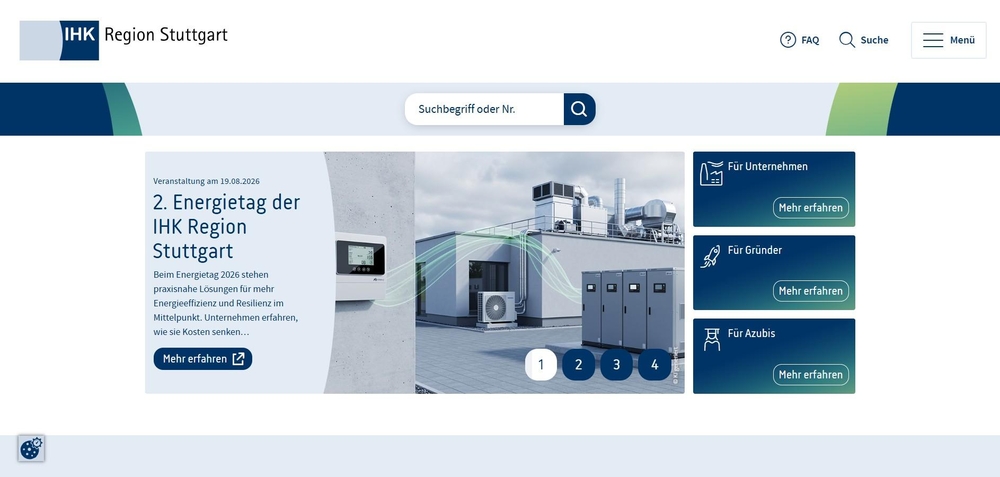Click the Energietag 2026 description paragraph
This screenshot has height=477, width=1000.
tap(226, 303)
